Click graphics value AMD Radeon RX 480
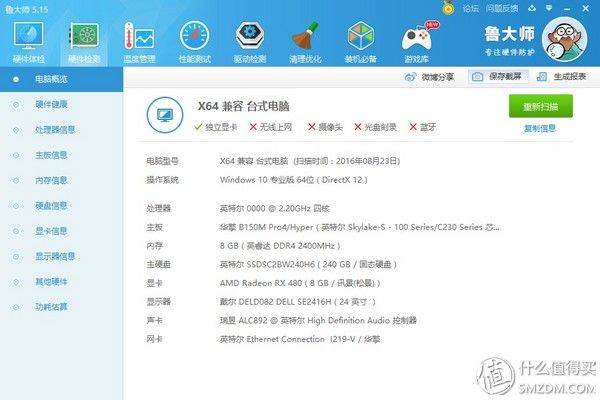This screenshot has width=600, height=400. (300, 283)
